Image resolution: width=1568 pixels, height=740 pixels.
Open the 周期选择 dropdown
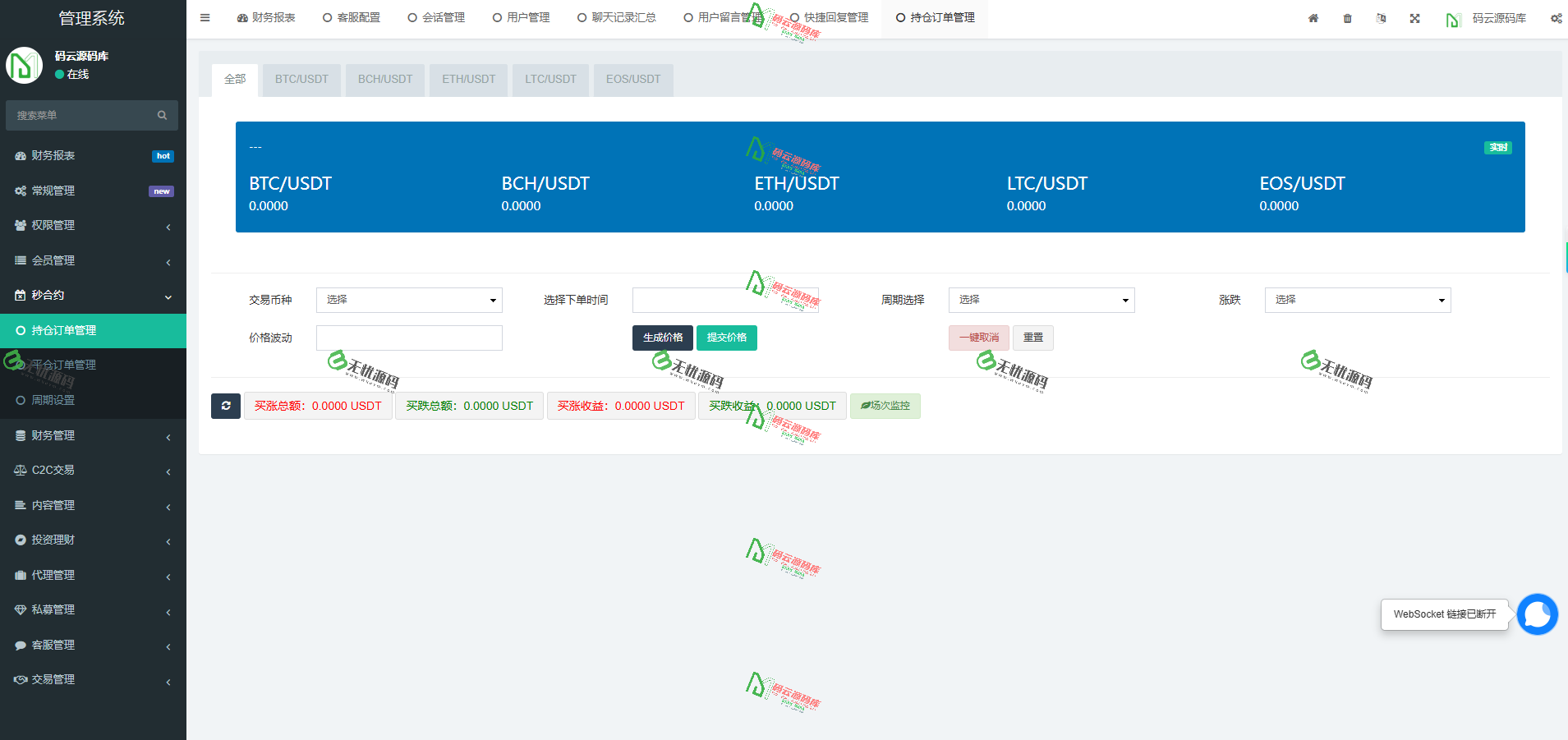pos(1040,300)
